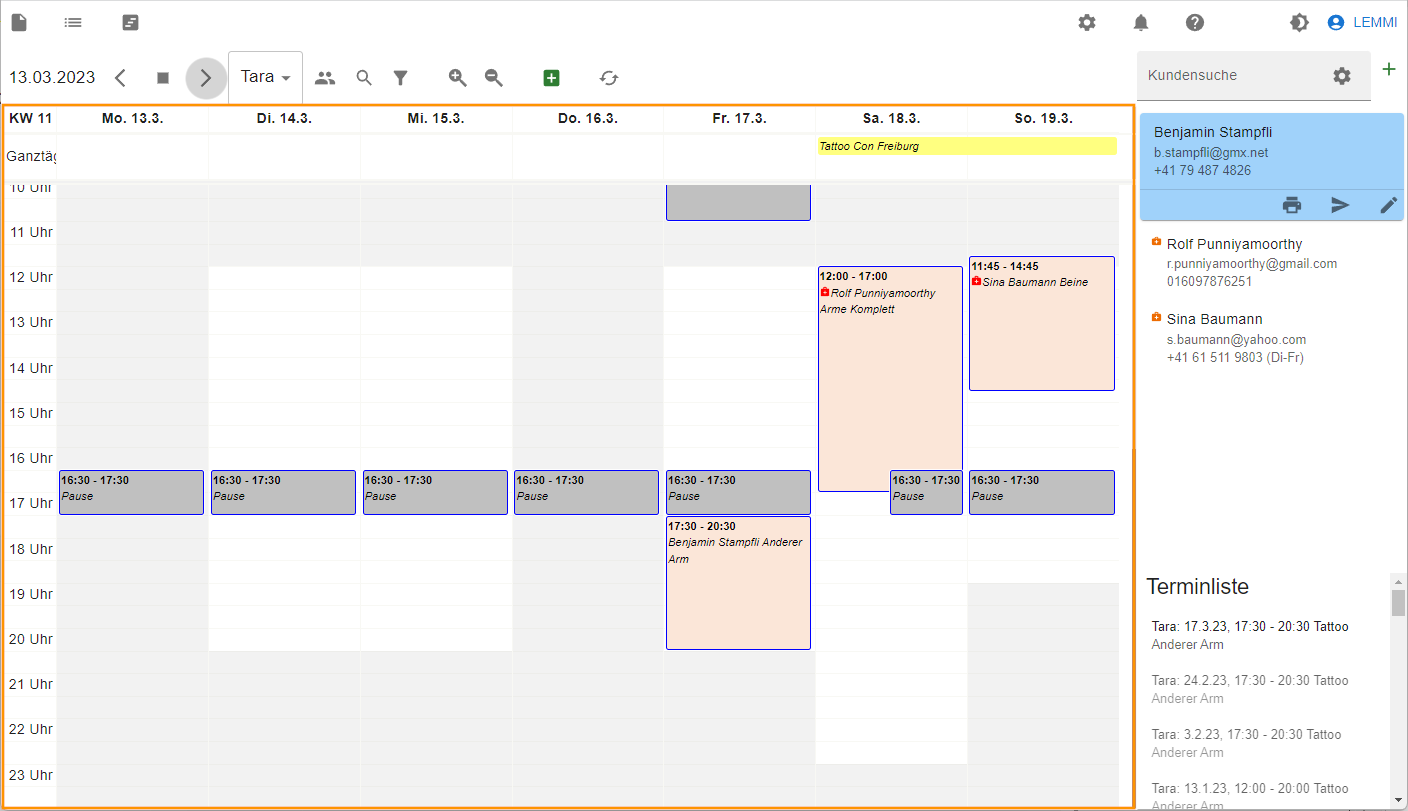Open the grey Friday morning block

click(x=738, y=202)
